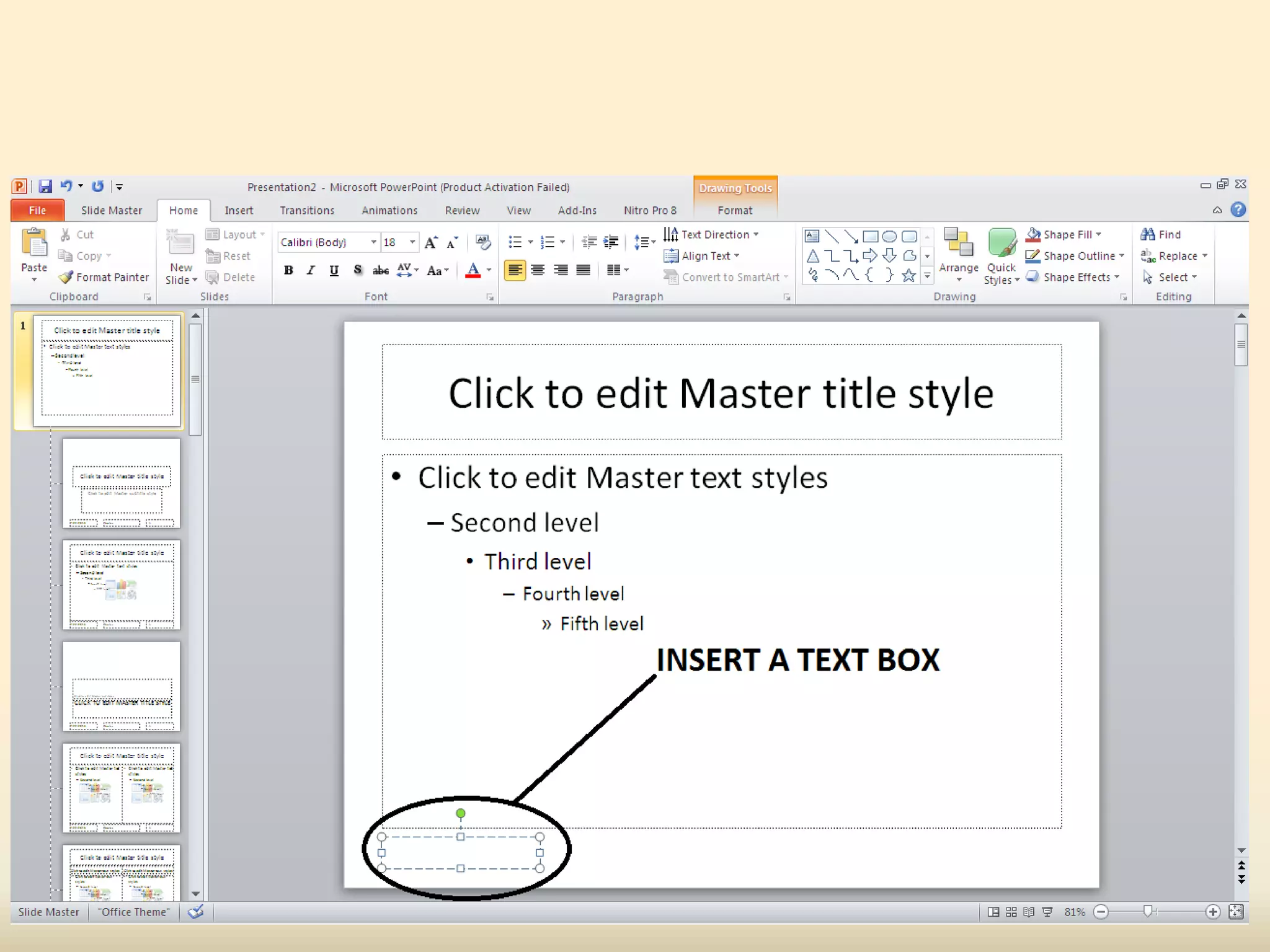Viewport: 1270px width, 952px height.
Task: Click the Paste clipboard icon
Action: pyautogui.click(x=34, y=243)
